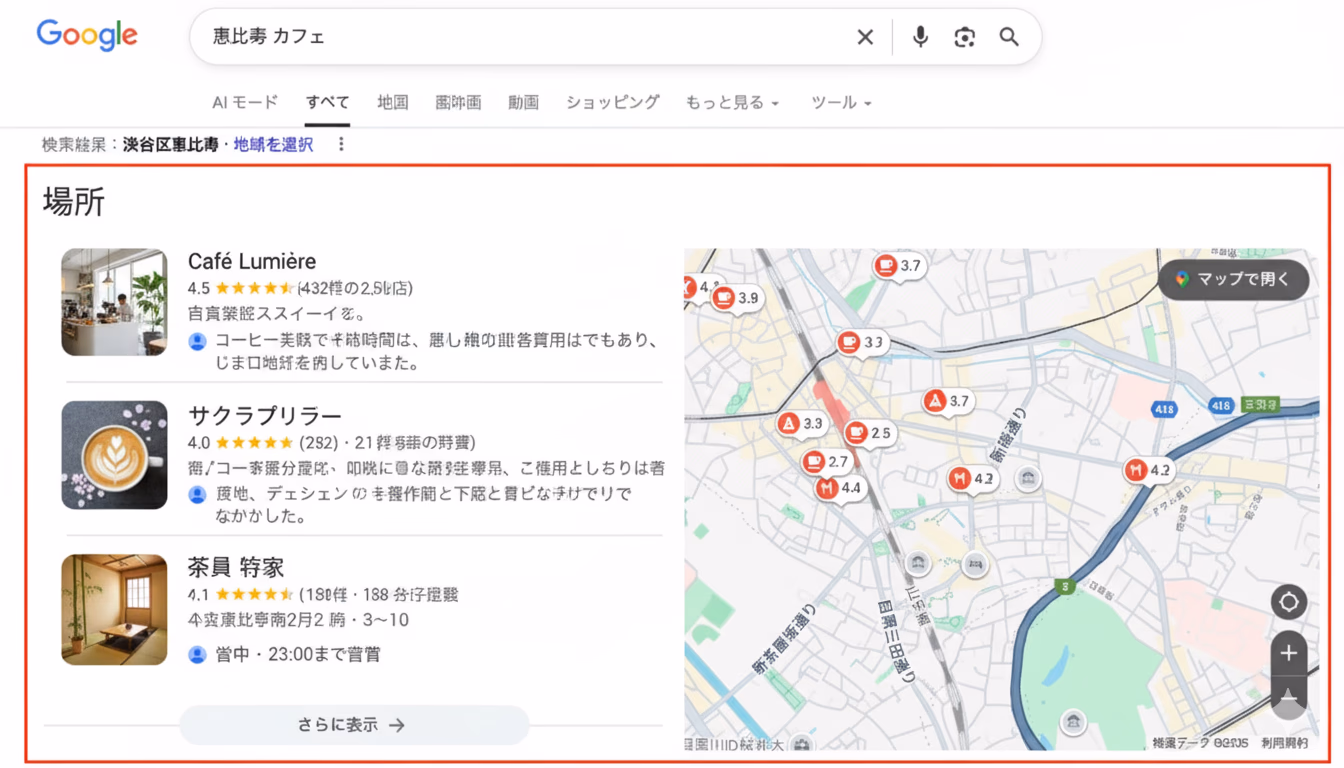The image size is (1344, 768).
Task: Select the 3.7 pin with coffee cup icon
Action: pos(898,265)
